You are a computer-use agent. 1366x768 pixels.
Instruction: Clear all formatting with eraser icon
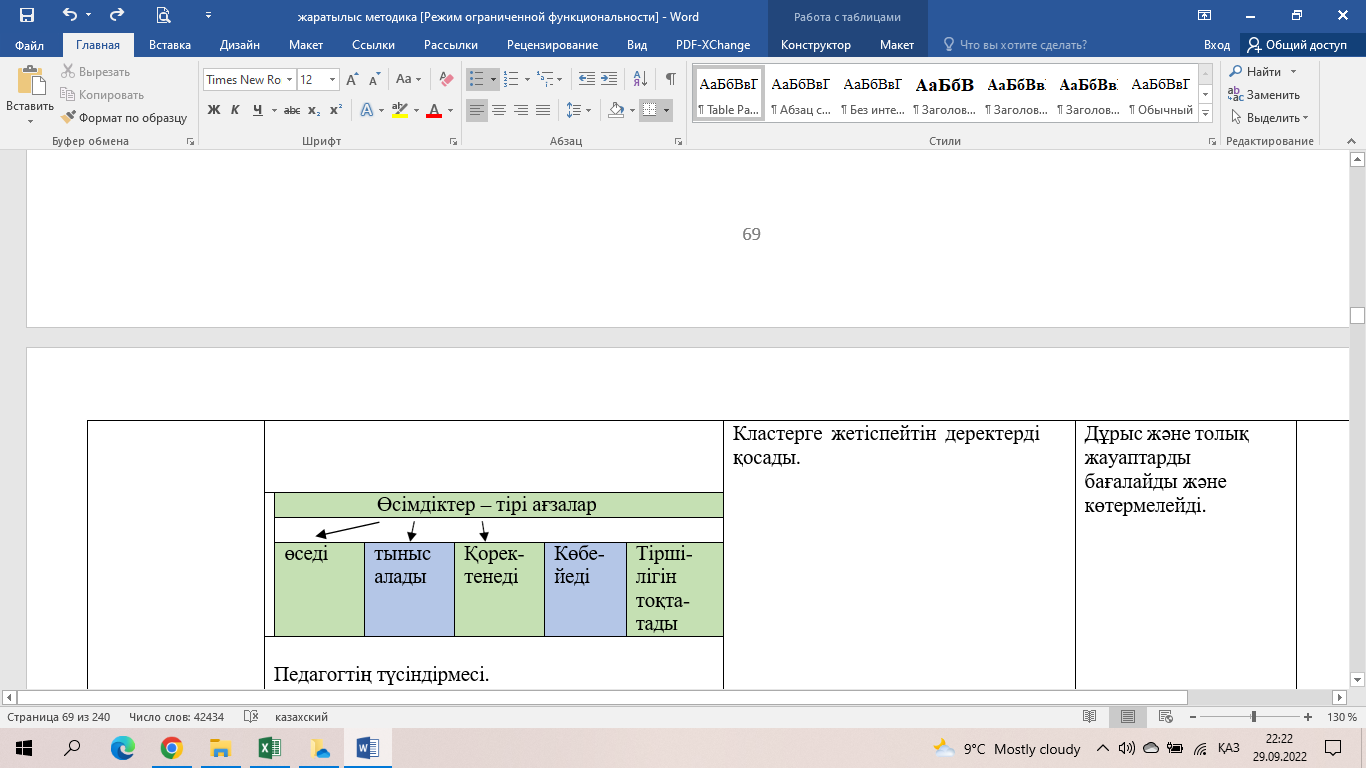click(445, 79)
